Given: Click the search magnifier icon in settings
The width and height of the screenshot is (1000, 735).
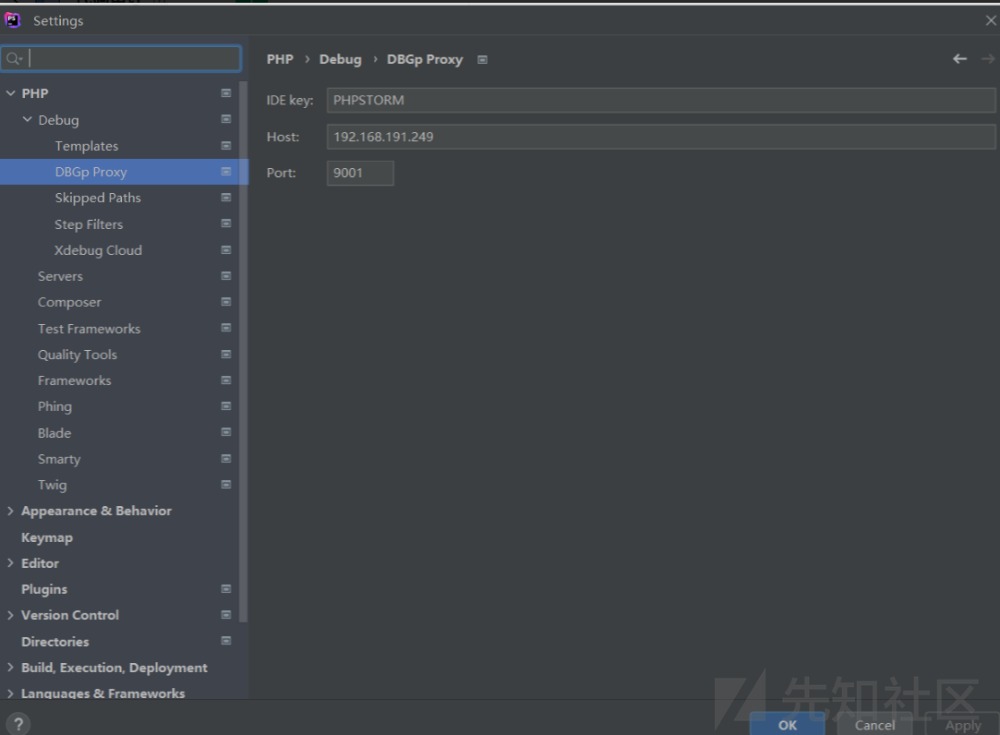Looking at the screenshot, I should click(x=13, y=59).
